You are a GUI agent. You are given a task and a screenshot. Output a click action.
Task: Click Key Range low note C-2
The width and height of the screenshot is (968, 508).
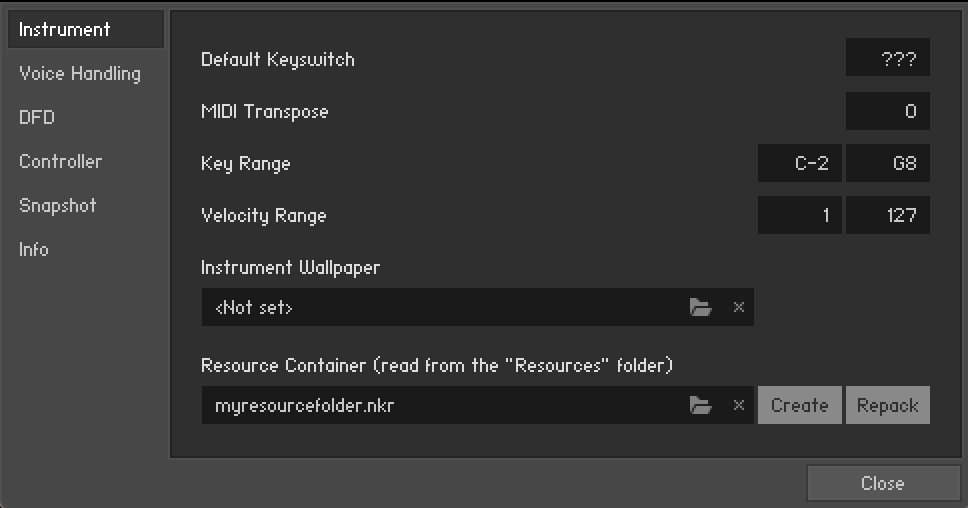point(800,163)
